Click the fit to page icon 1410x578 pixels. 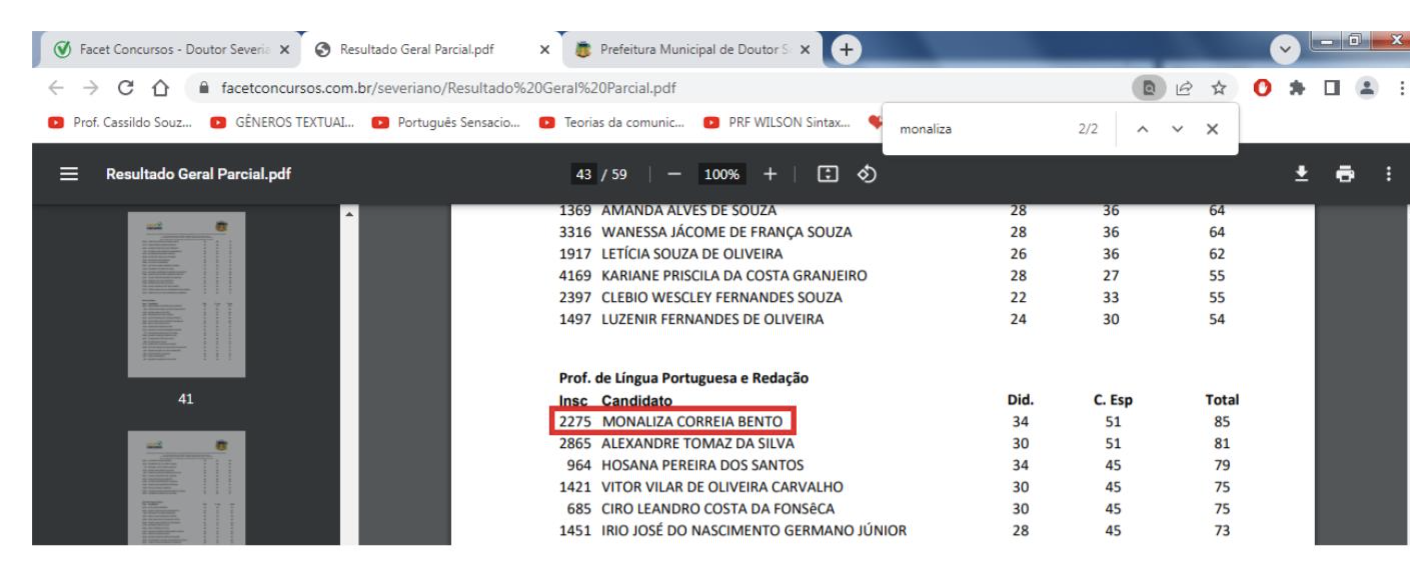click(x=827, y=174)
